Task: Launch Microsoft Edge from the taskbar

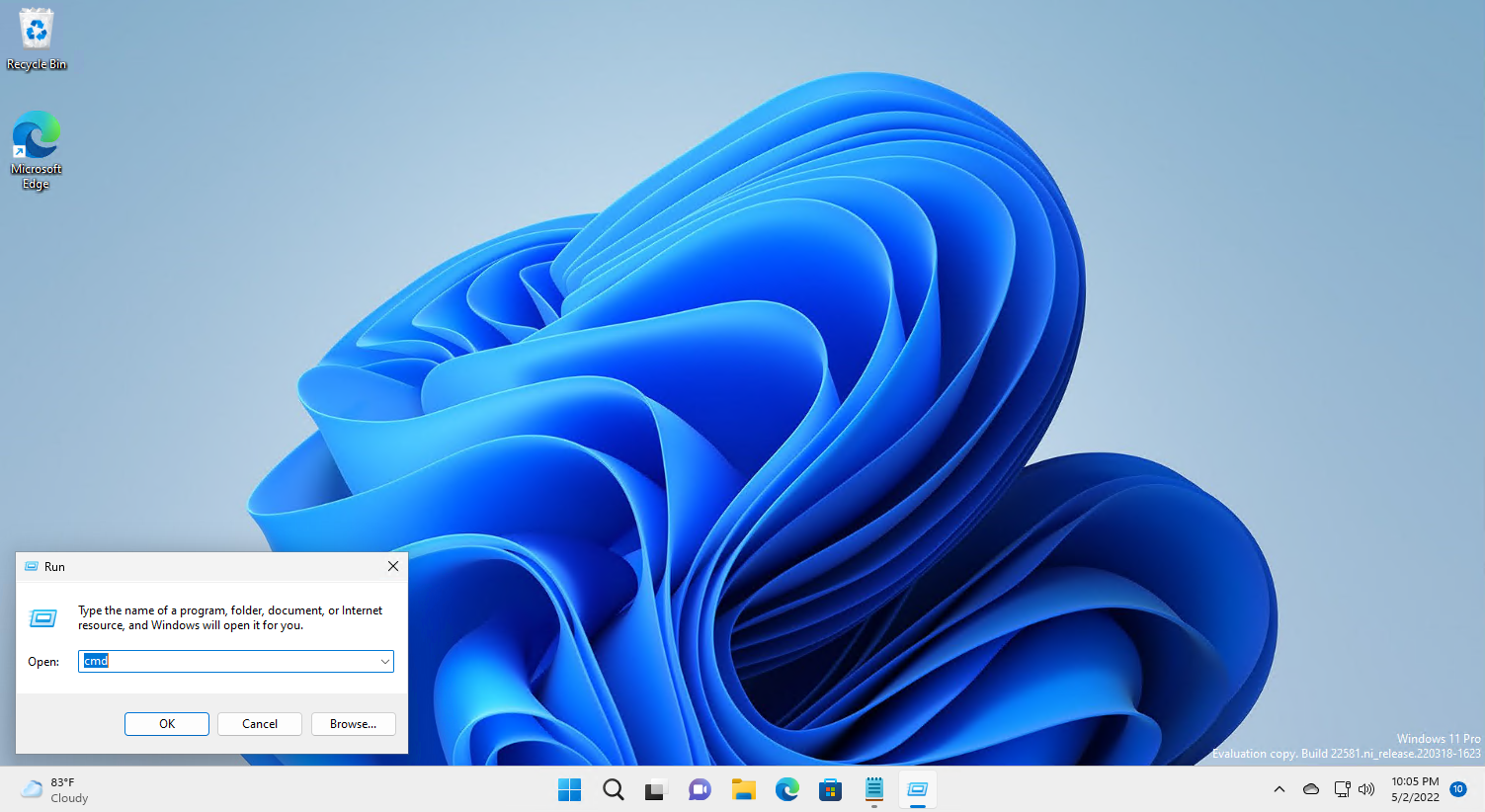Action: [786, 789]
